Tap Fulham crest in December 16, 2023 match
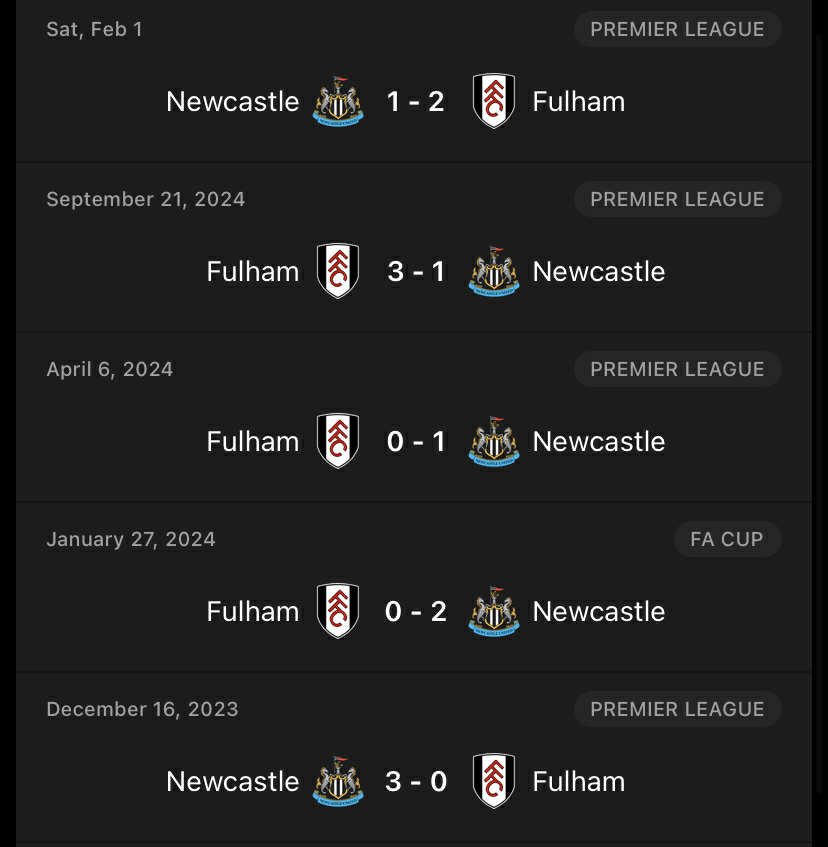 point(494,781)
